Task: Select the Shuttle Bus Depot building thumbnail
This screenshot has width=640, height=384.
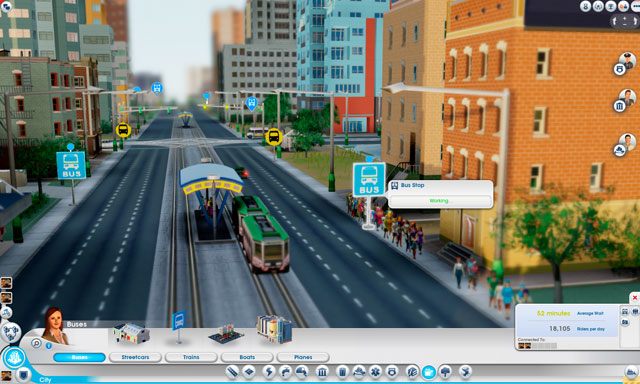Action: [x=131, y=333]
